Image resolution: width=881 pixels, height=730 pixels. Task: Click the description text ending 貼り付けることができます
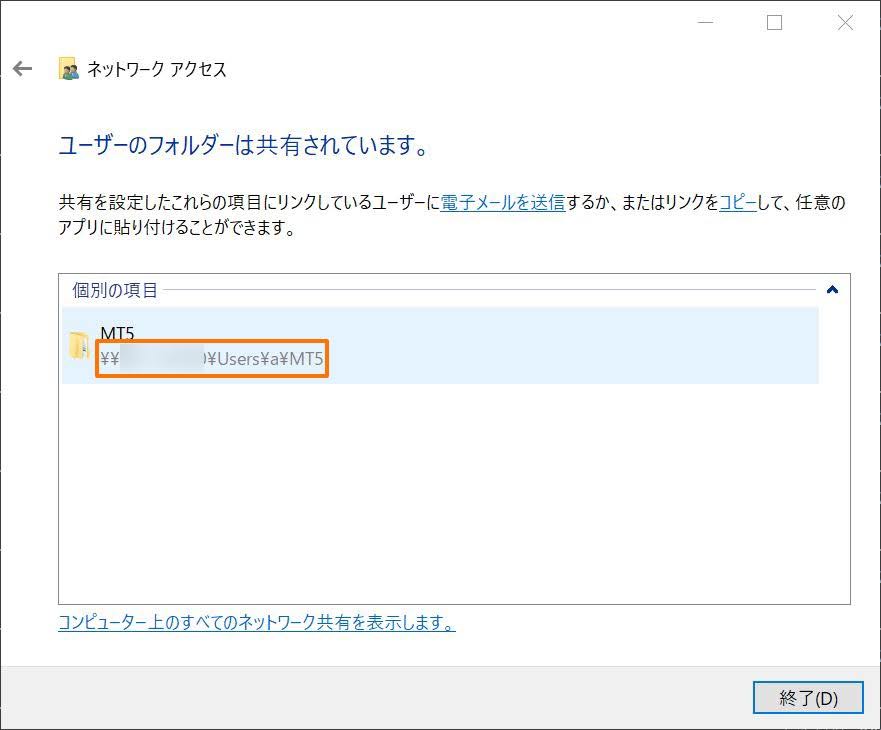pos(180,228)
